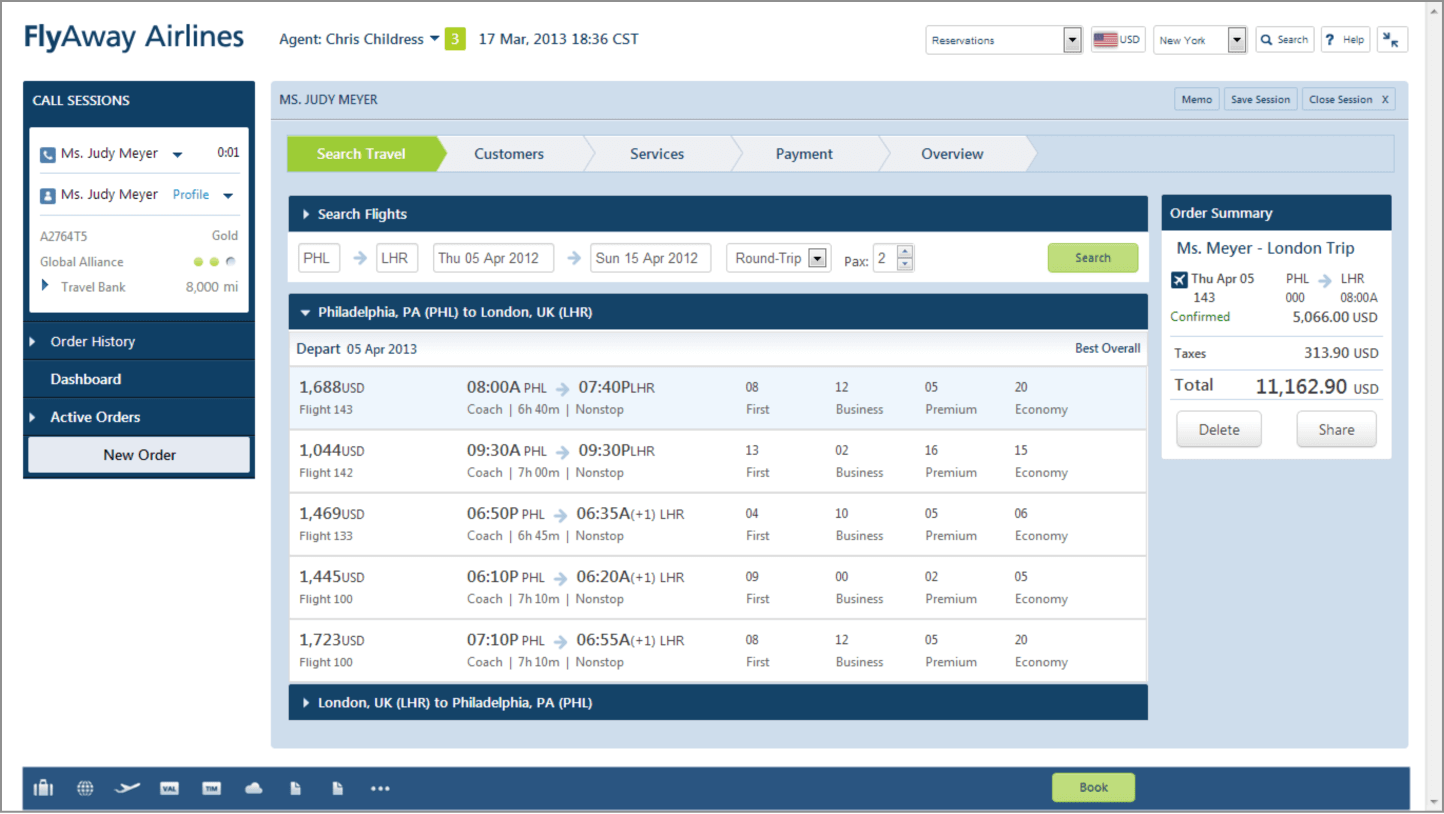The width and height of the screenshot is (1444, 814).
Task: Select the VAL tool icon
Action: tap(169, 788)
